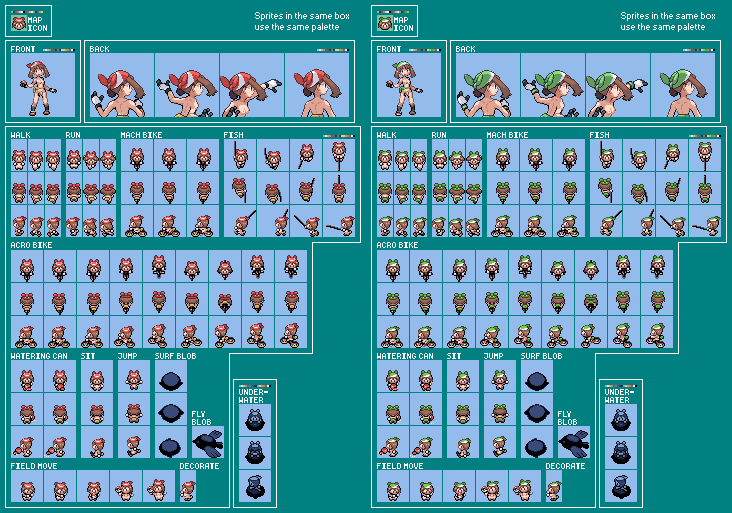
Task: Click the 'MACH BIKE' label on green sheet
Action: (507, 135)
